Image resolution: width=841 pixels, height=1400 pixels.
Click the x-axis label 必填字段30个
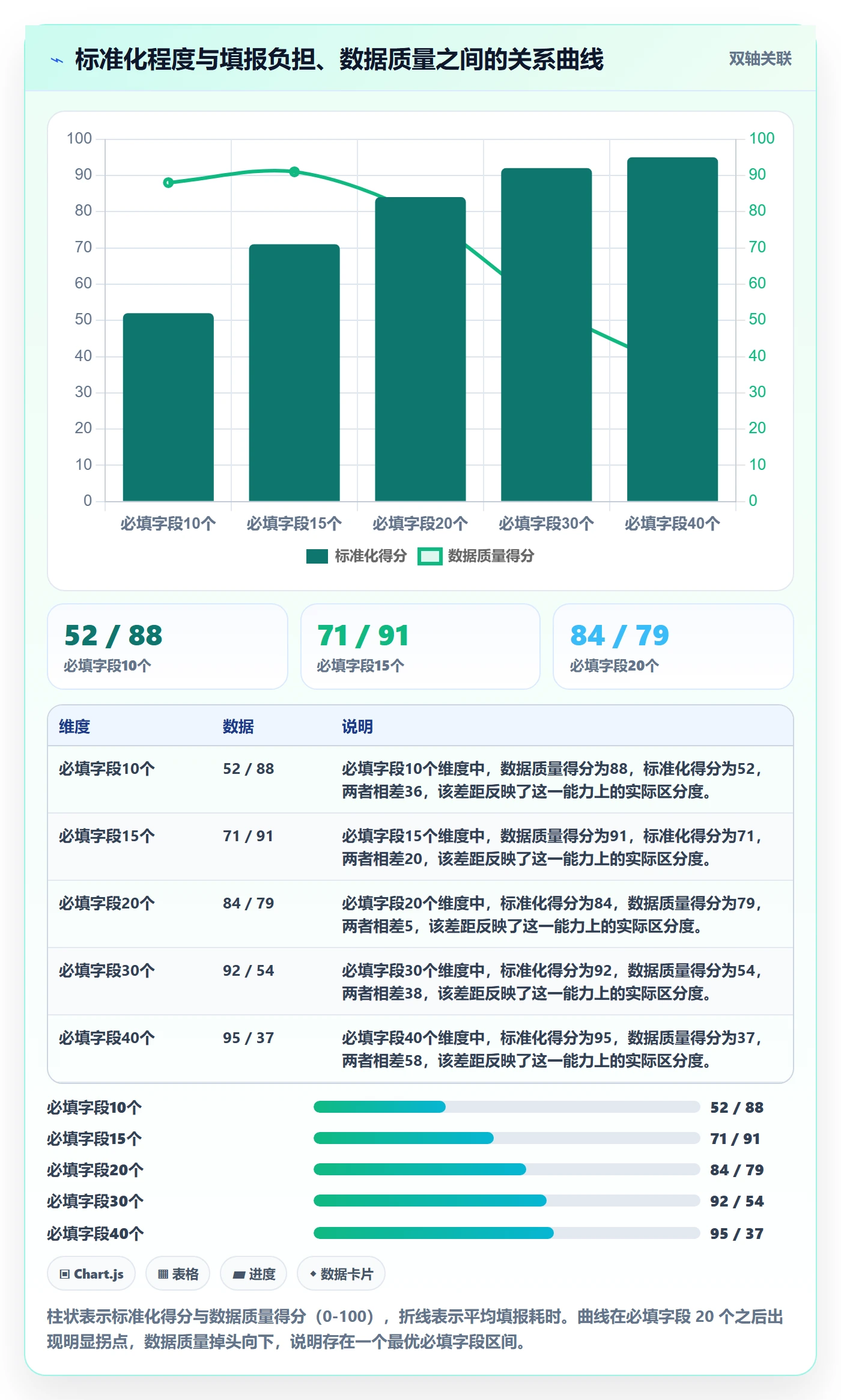click(547, 523)
